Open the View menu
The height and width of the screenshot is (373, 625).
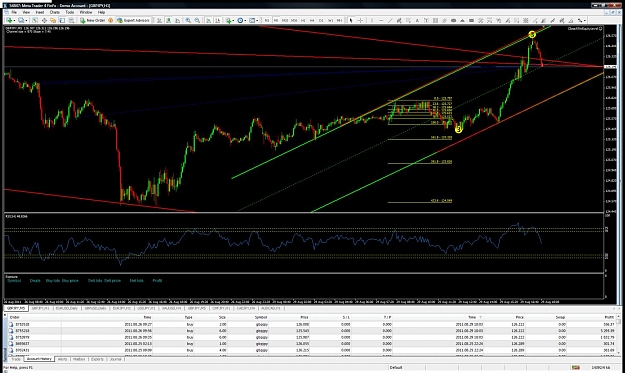click(x=26, y=12)
